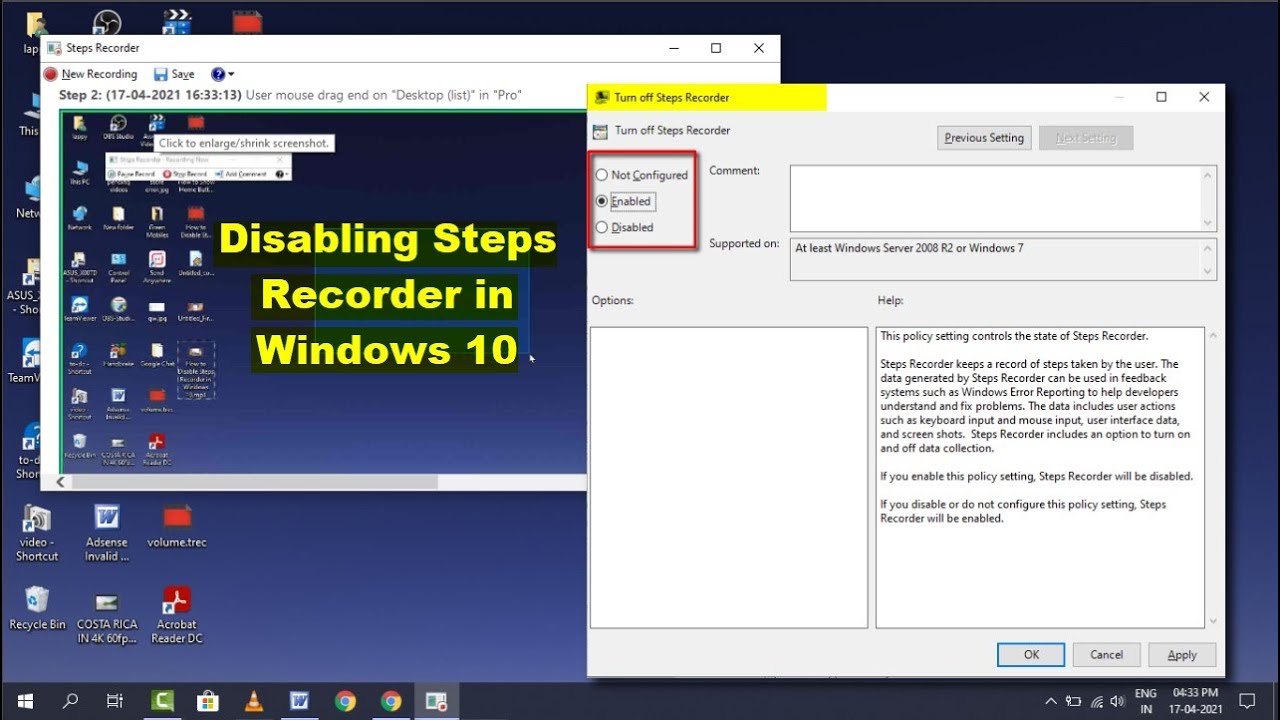Viewport: 1280px width, 720px height.
Task: Open the volume tray icon
Action: coord(1119,701)
